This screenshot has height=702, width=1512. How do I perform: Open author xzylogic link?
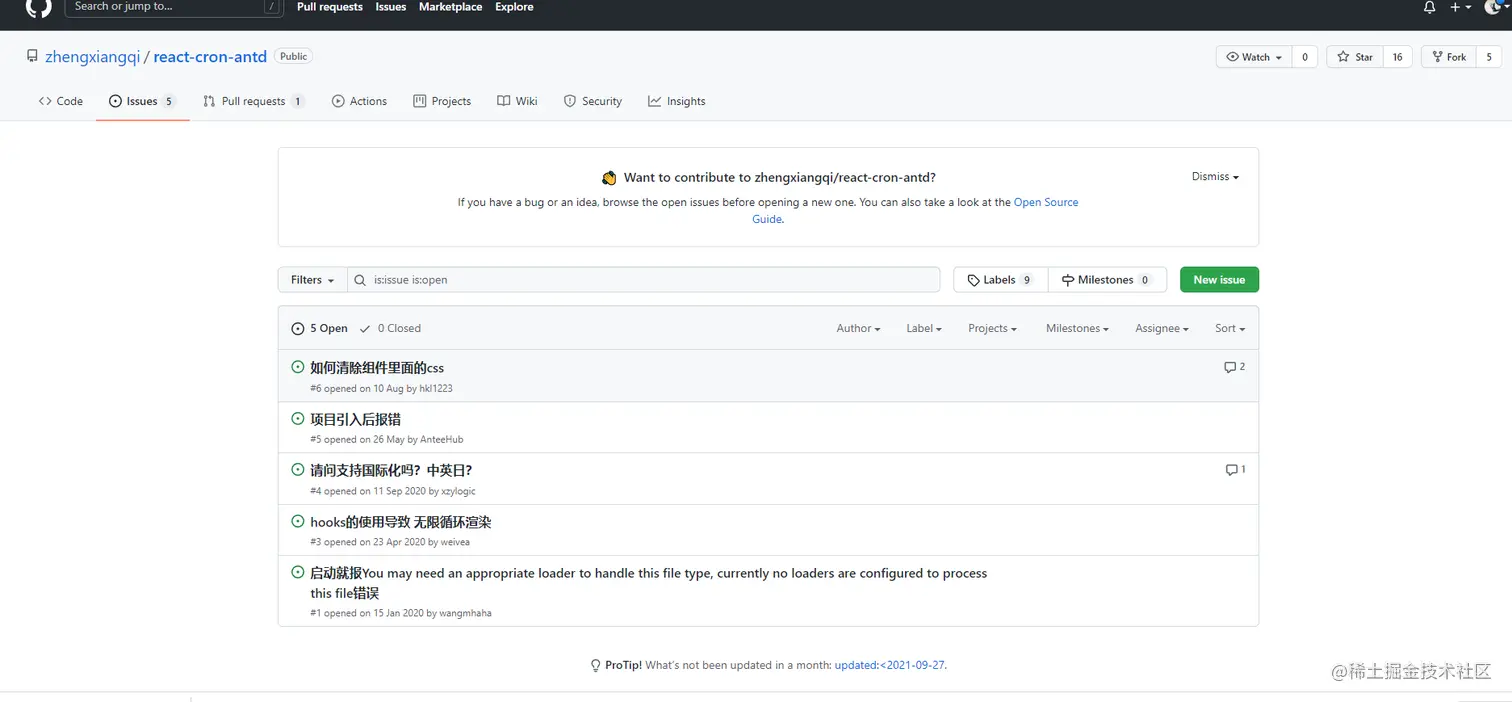coord(459,491)
